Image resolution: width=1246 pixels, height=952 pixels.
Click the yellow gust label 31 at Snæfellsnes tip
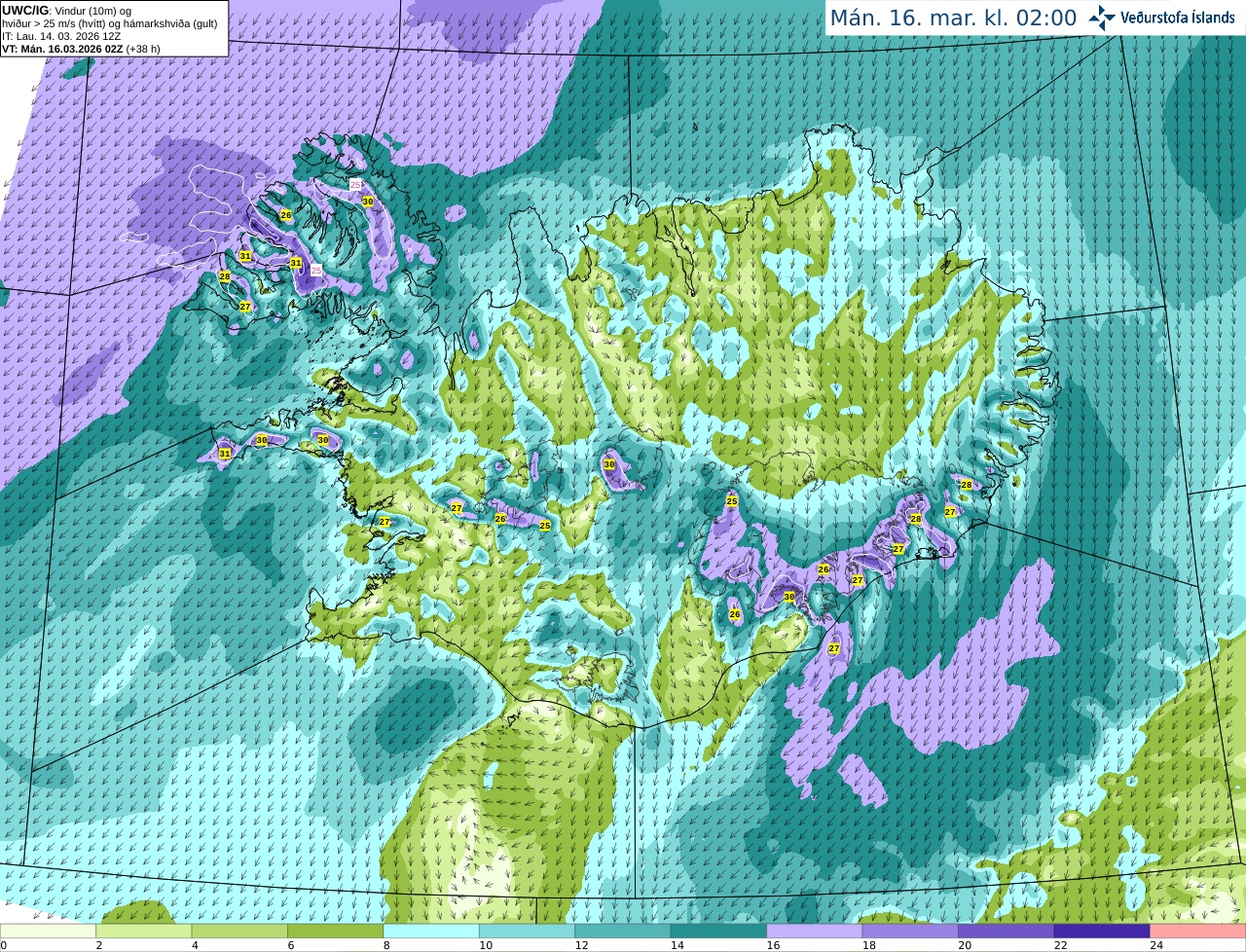tap(225, 454)
